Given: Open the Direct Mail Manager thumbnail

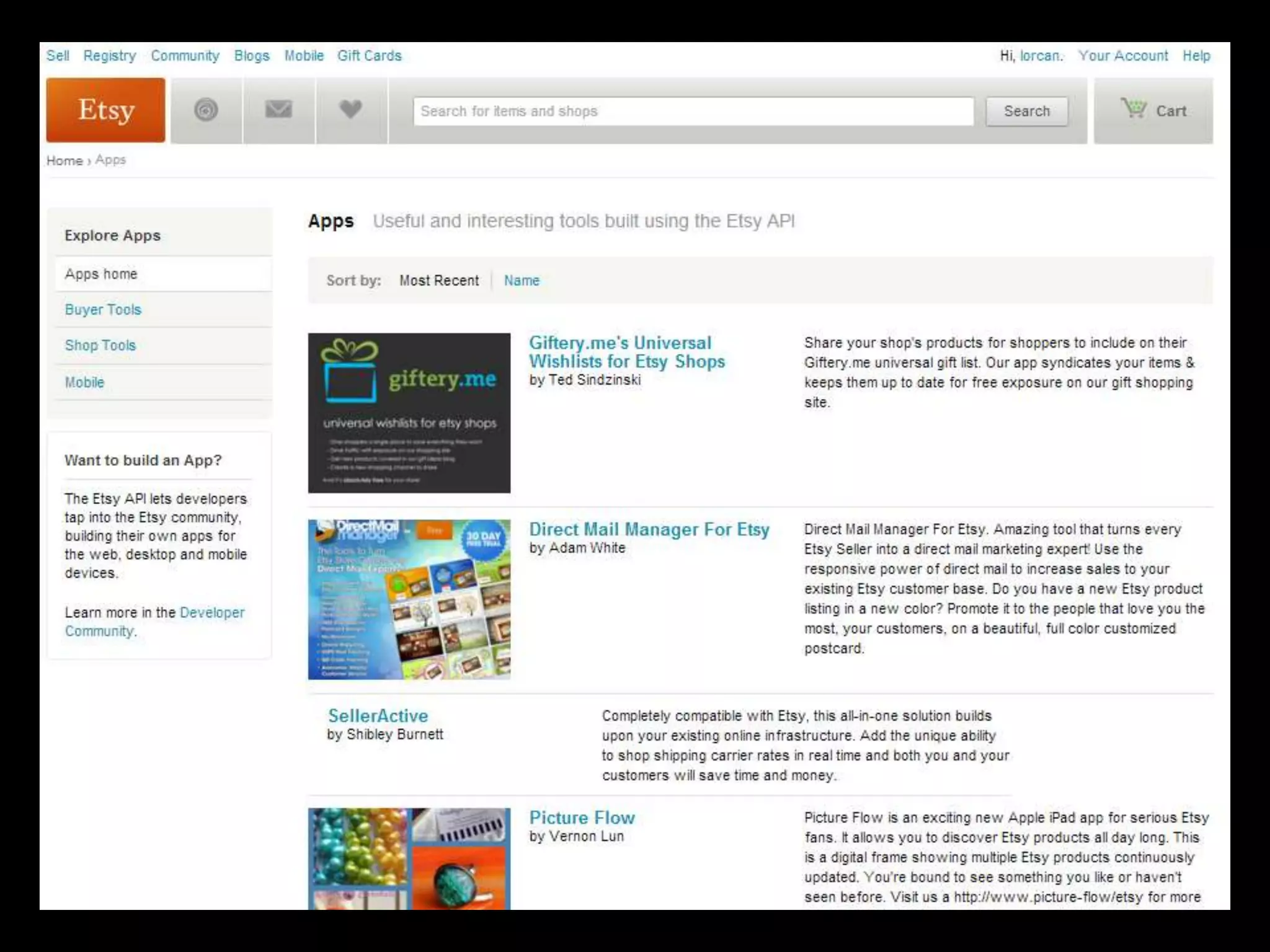Looking at the screenshot, I should click(x=409, y=599).
